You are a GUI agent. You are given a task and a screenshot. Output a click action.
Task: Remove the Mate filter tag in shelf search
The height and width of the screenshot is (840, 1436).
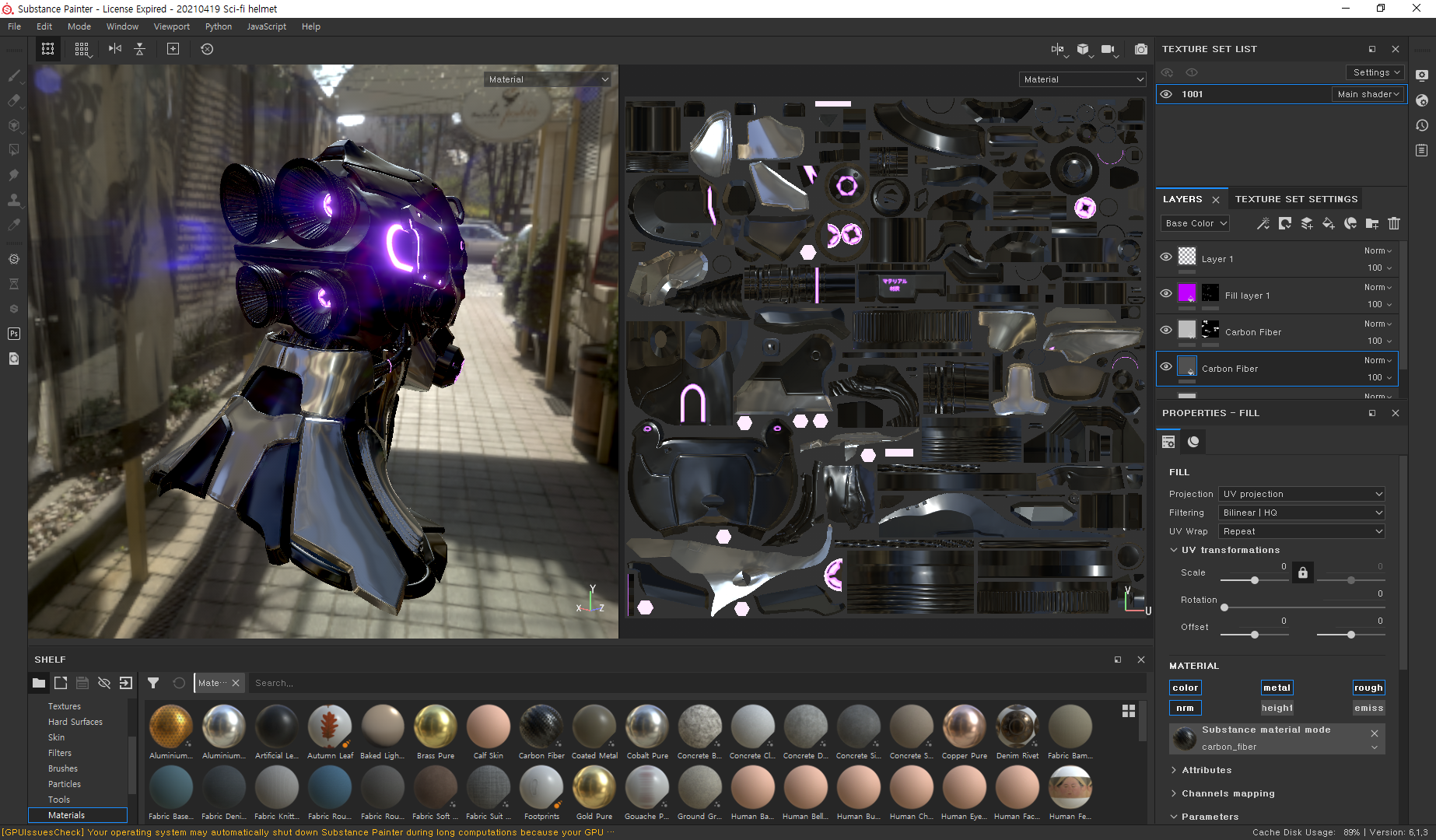pos(236,683)
